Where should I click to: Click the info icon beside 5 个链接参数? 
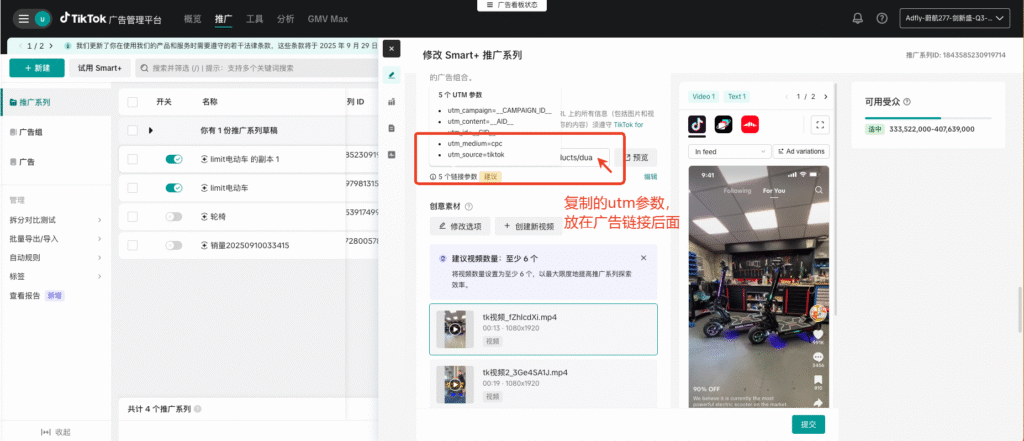point(432,176)
